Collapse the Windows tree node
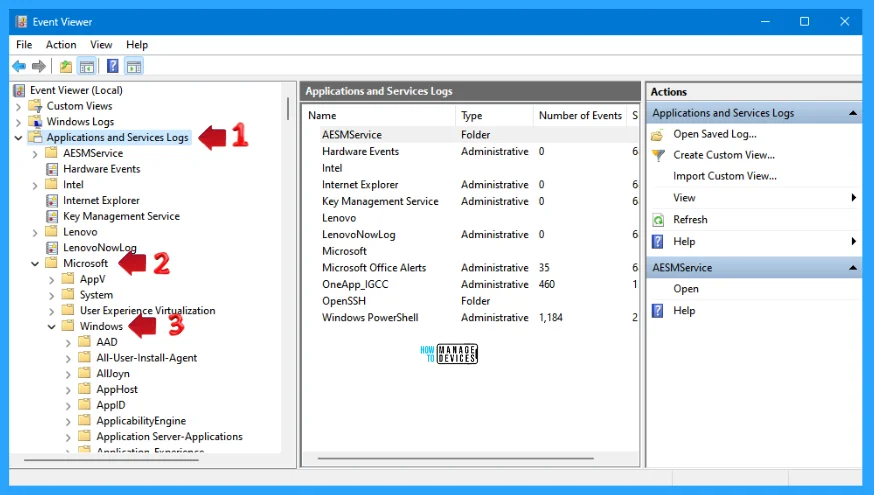Viewport: 874px width, 495px height. pos(52,327)
